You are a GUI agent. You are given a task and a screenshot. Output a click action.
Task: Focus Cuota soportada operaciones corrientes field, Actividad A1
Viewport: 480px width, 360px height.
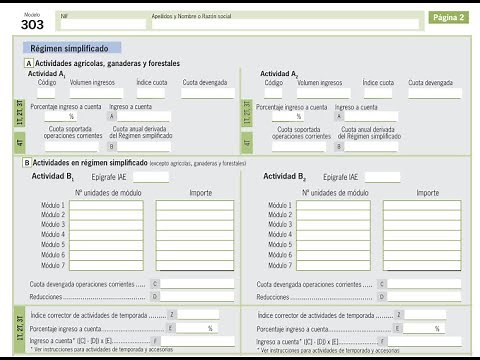[72, 146]
